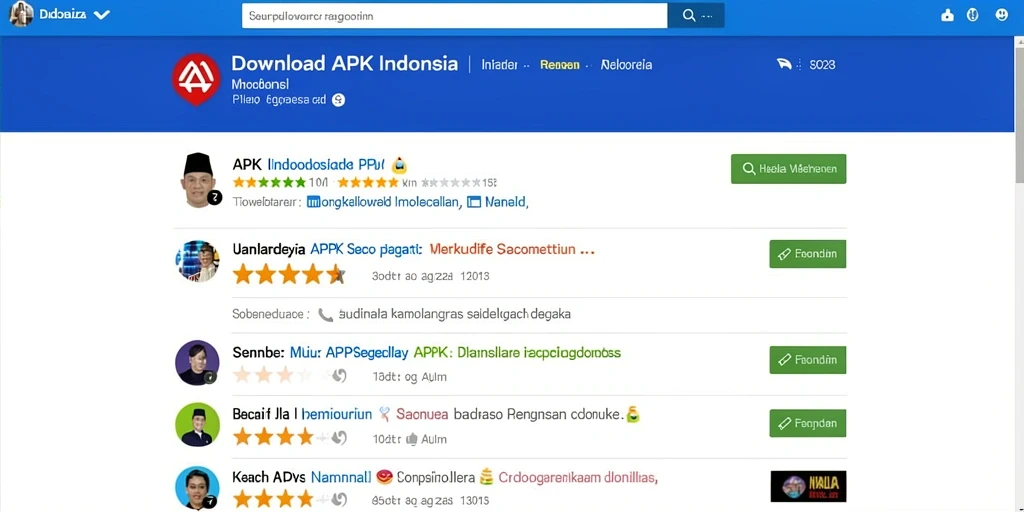Click the red Download APK Indonsia logo
1024x512 pixels.
pos(197,79)
